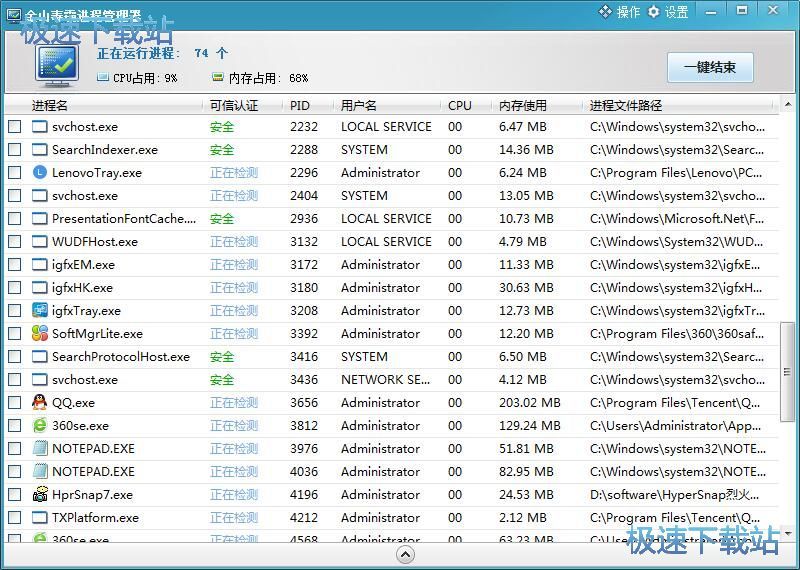The height and width of the screenshot is (570, 800).
Task: Maximize the process manager window
Action: (742, 11)
